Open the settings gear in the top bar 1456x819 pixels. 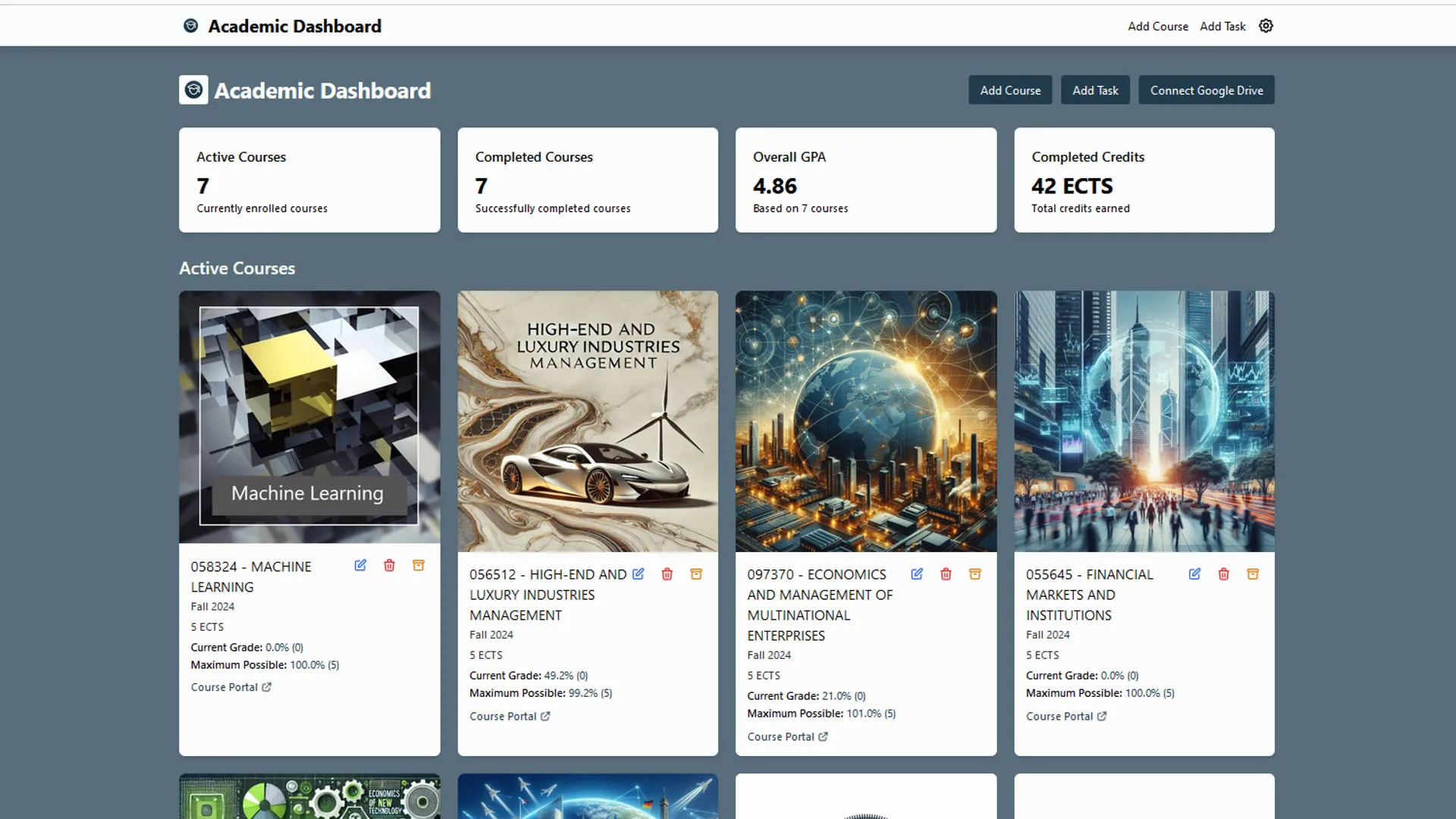1265,26
